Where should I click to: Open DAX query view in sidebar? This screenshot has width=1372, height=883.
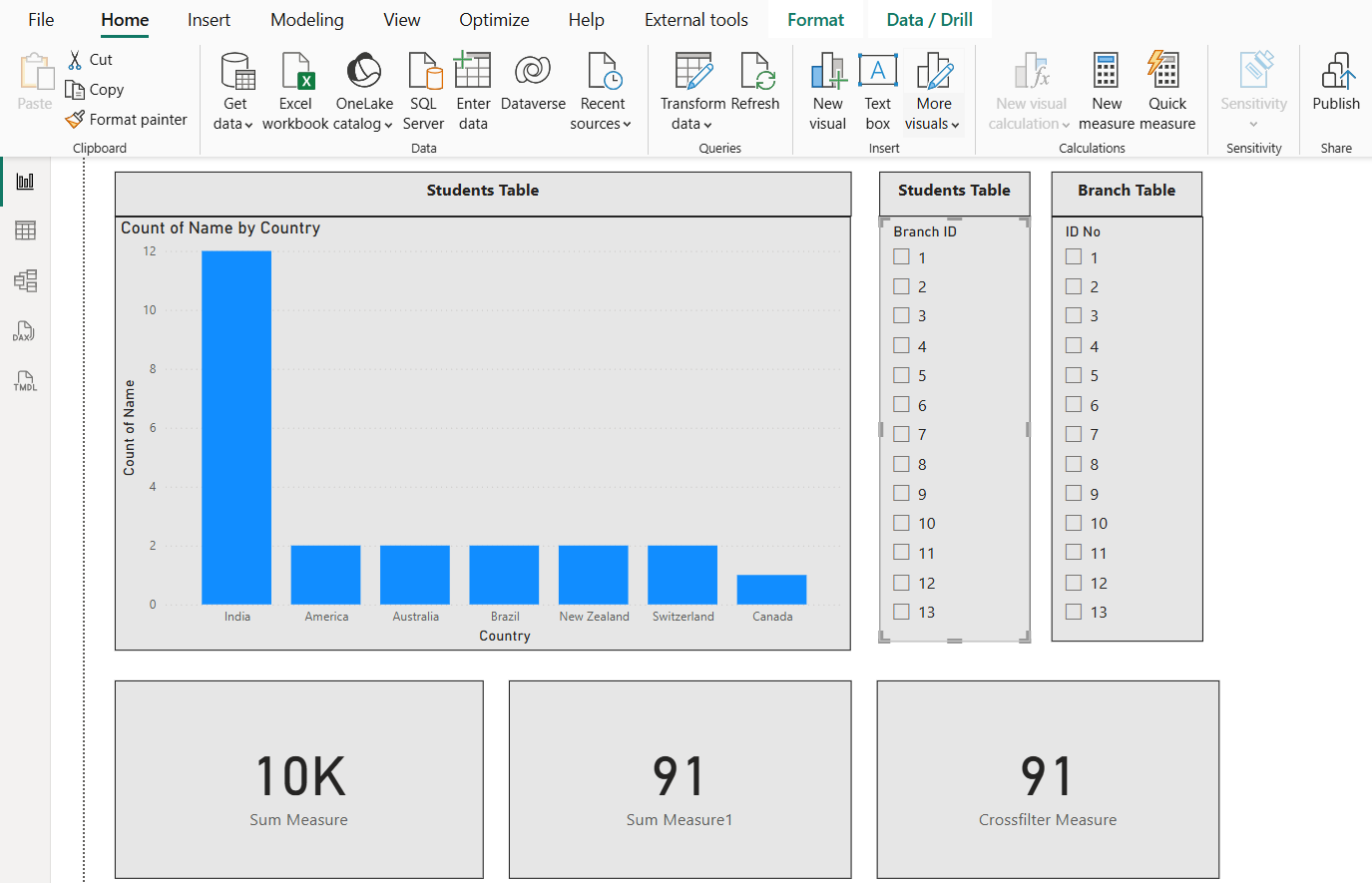[25, 331]
